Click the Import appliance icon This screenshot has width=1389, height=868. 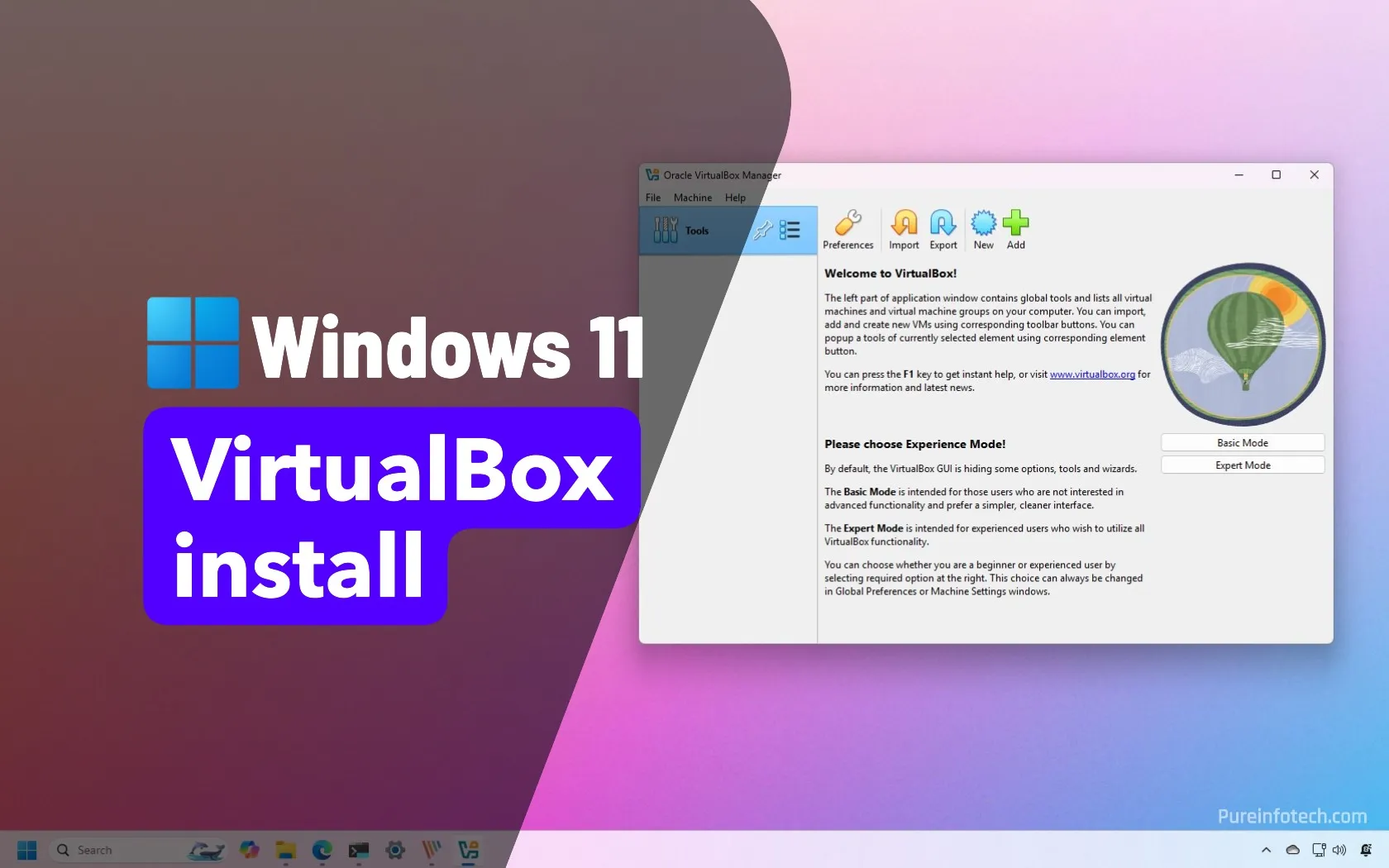[904, 230]
